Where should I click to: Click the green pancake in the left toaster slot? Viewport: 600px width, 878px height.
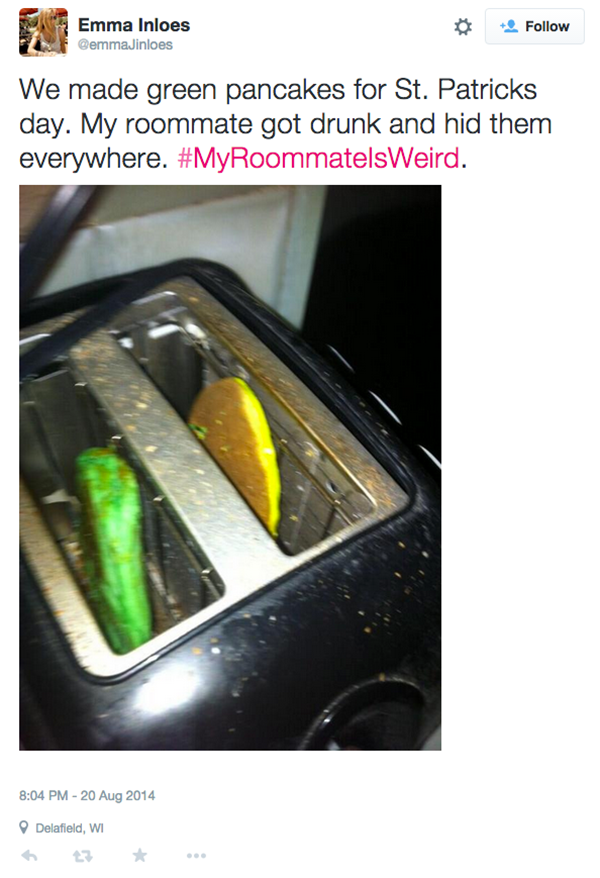coord(113,549)
